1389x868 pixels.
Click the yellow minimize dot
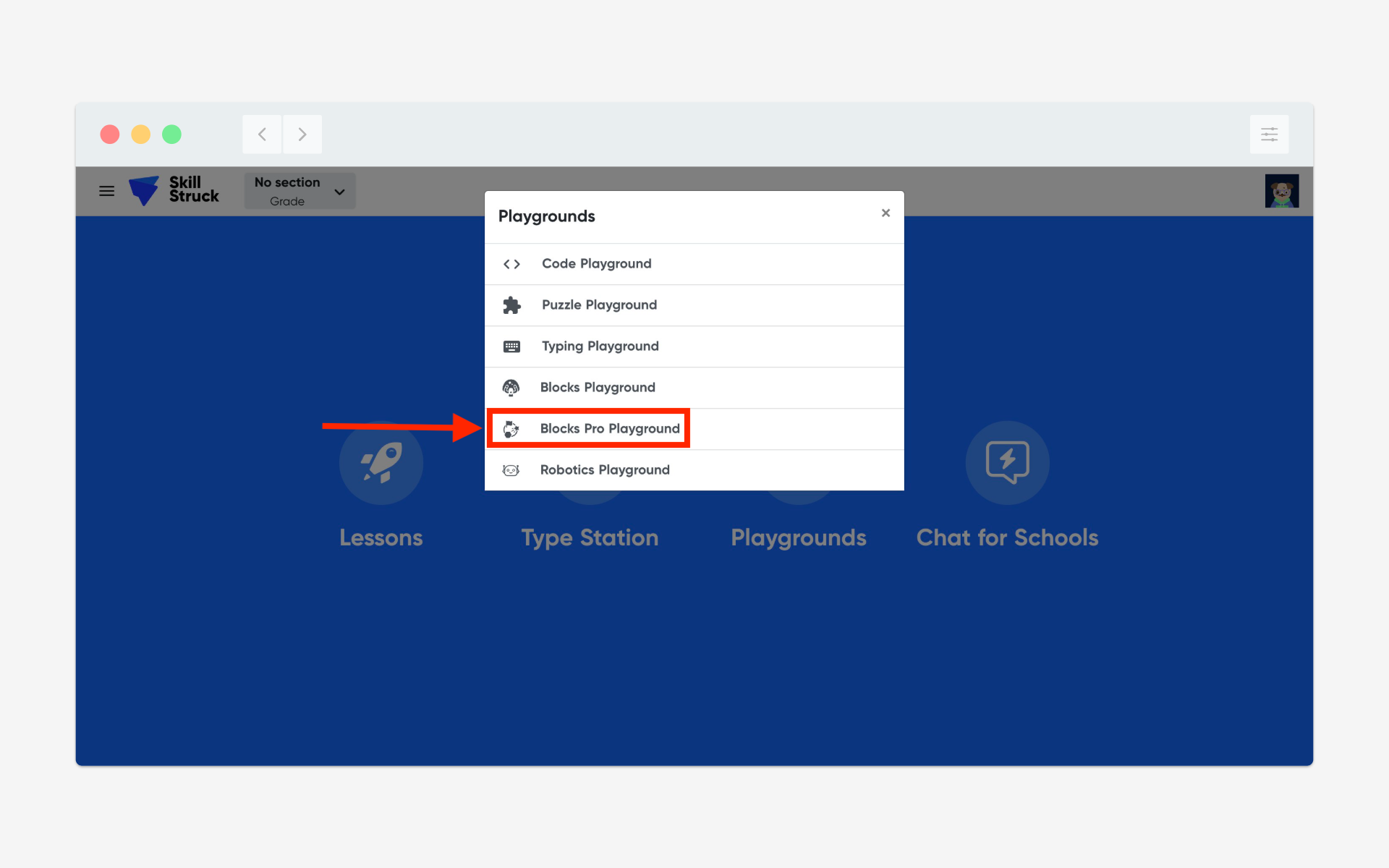[x=140, y=135]
